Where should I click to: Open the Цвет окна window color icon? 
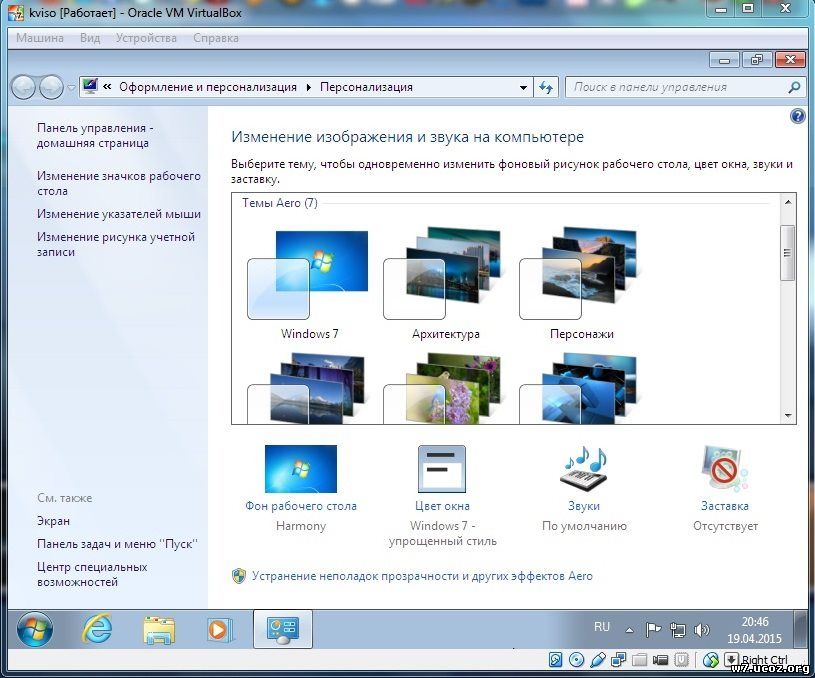pyautogui.click(x=442, y=468)
